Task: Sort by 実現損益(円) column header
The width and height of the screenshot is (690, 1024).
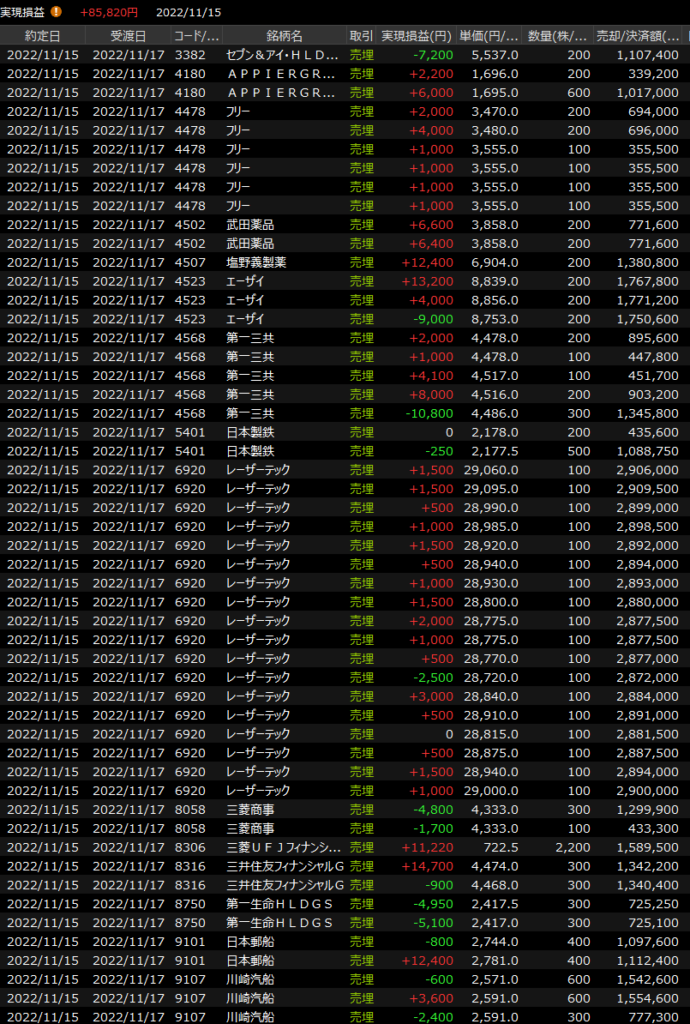Action: tap(417, 36)
